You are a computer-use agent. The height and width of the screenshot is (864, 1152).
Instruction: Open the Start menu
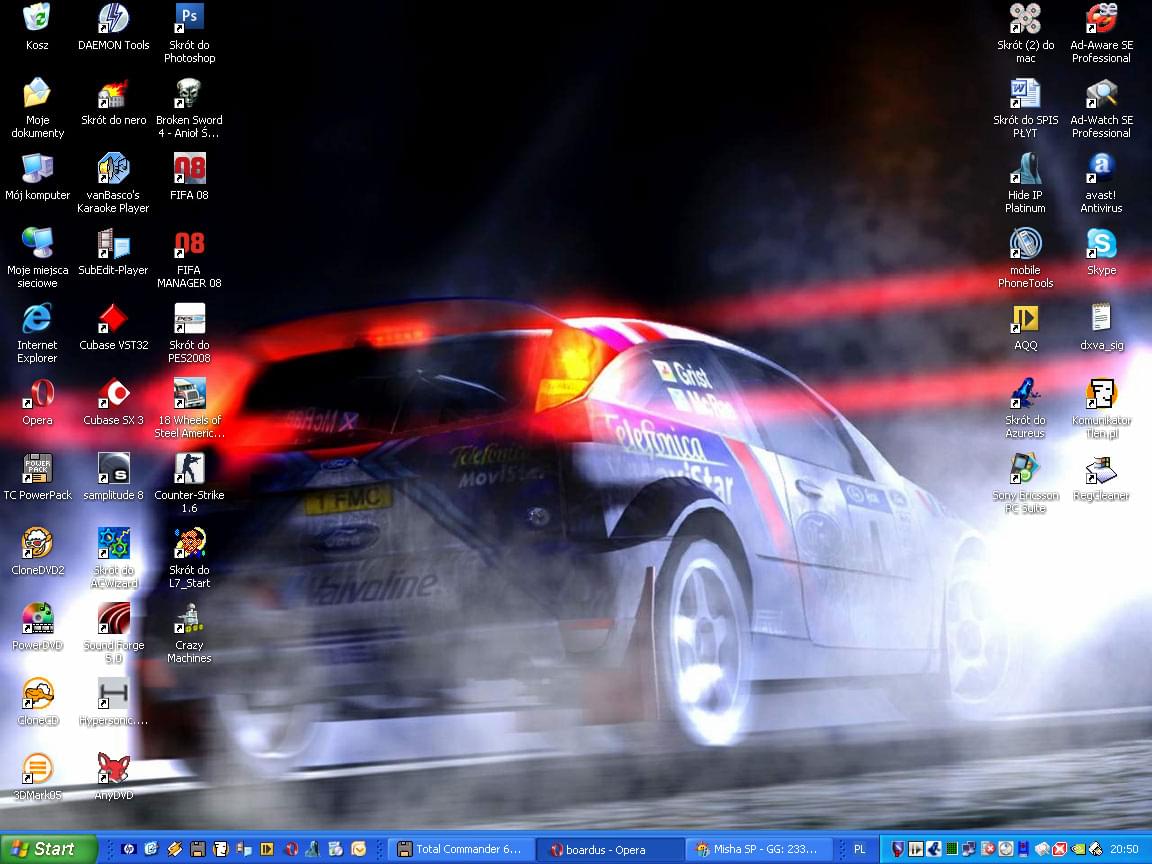pos(48,849)
